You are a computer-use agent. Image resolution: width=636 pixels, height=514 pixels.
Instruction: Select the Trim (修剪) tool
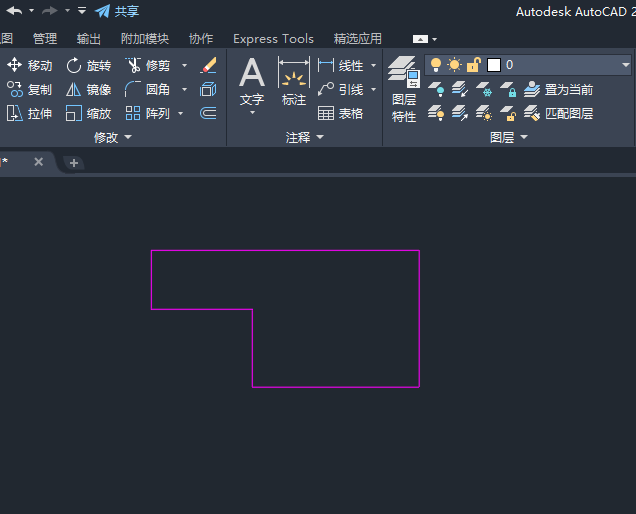[x=148, y=65]
